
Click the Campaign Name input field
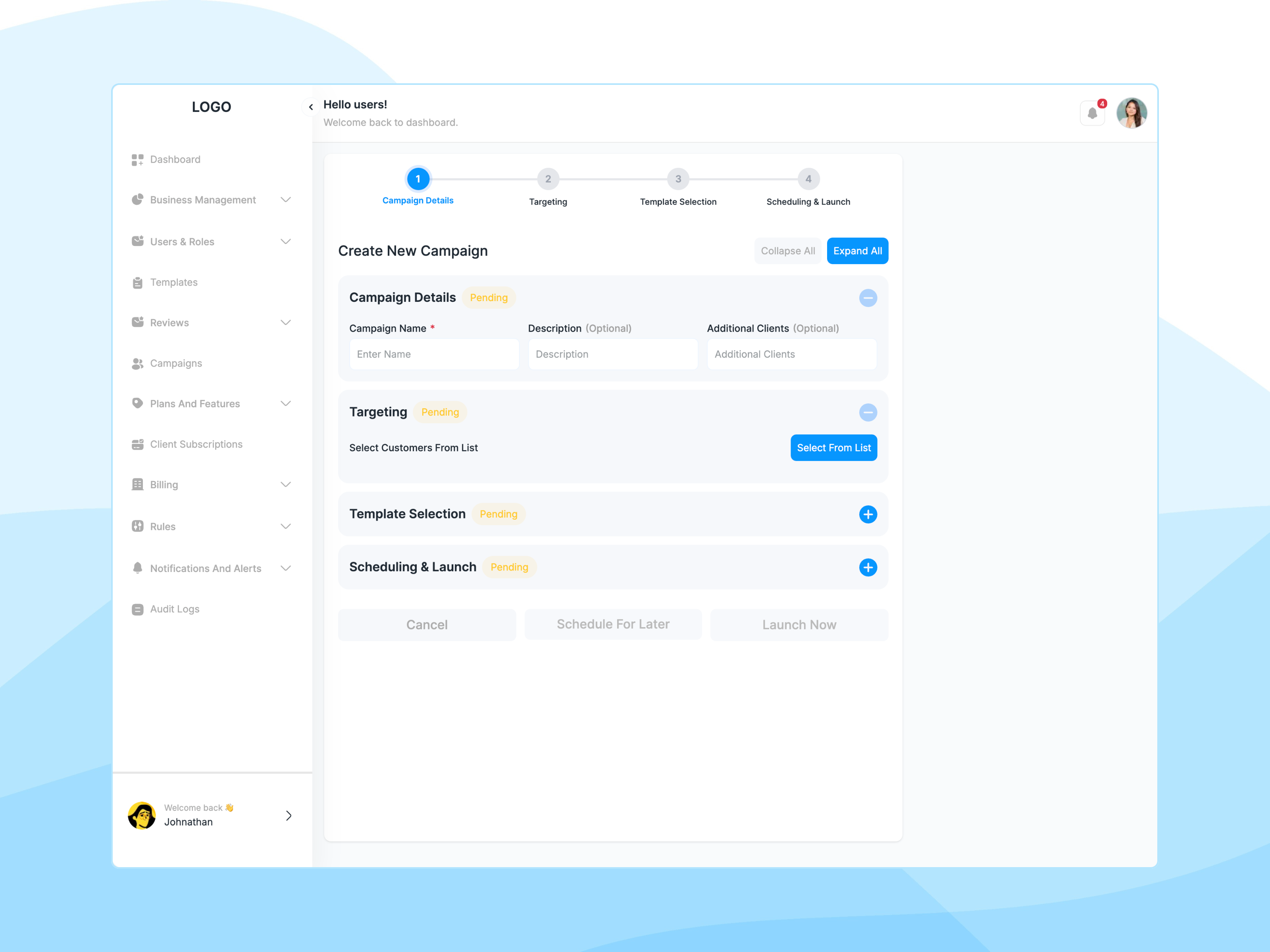pyautogui.click(x=434, y=354)
